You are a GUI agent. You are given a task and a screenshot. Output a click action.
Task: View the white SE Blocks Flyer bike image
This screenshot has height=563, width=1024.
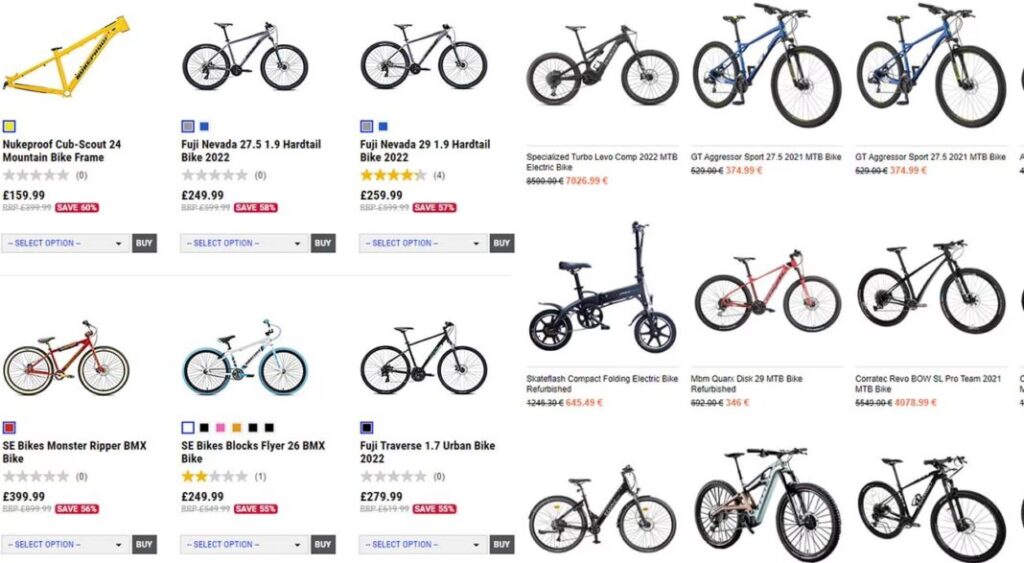[244, 358]
